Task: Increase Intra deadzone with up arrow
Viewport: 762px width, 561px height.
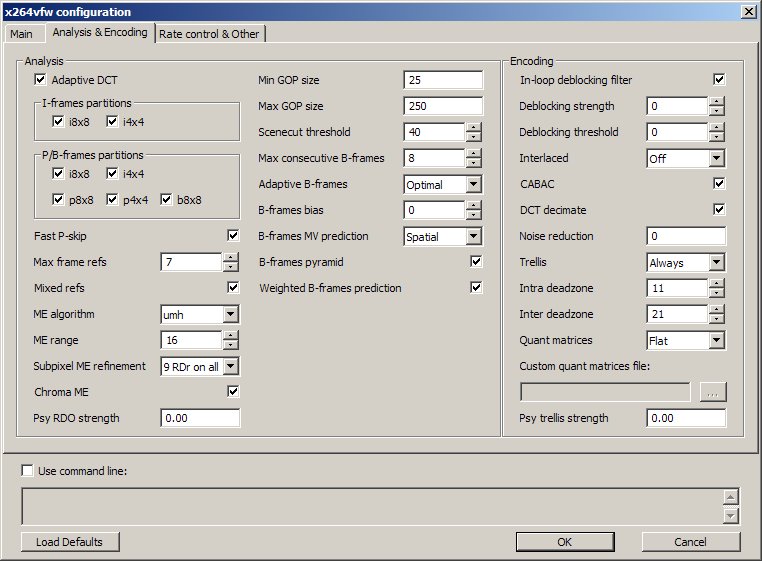Action: coord(717,283)
